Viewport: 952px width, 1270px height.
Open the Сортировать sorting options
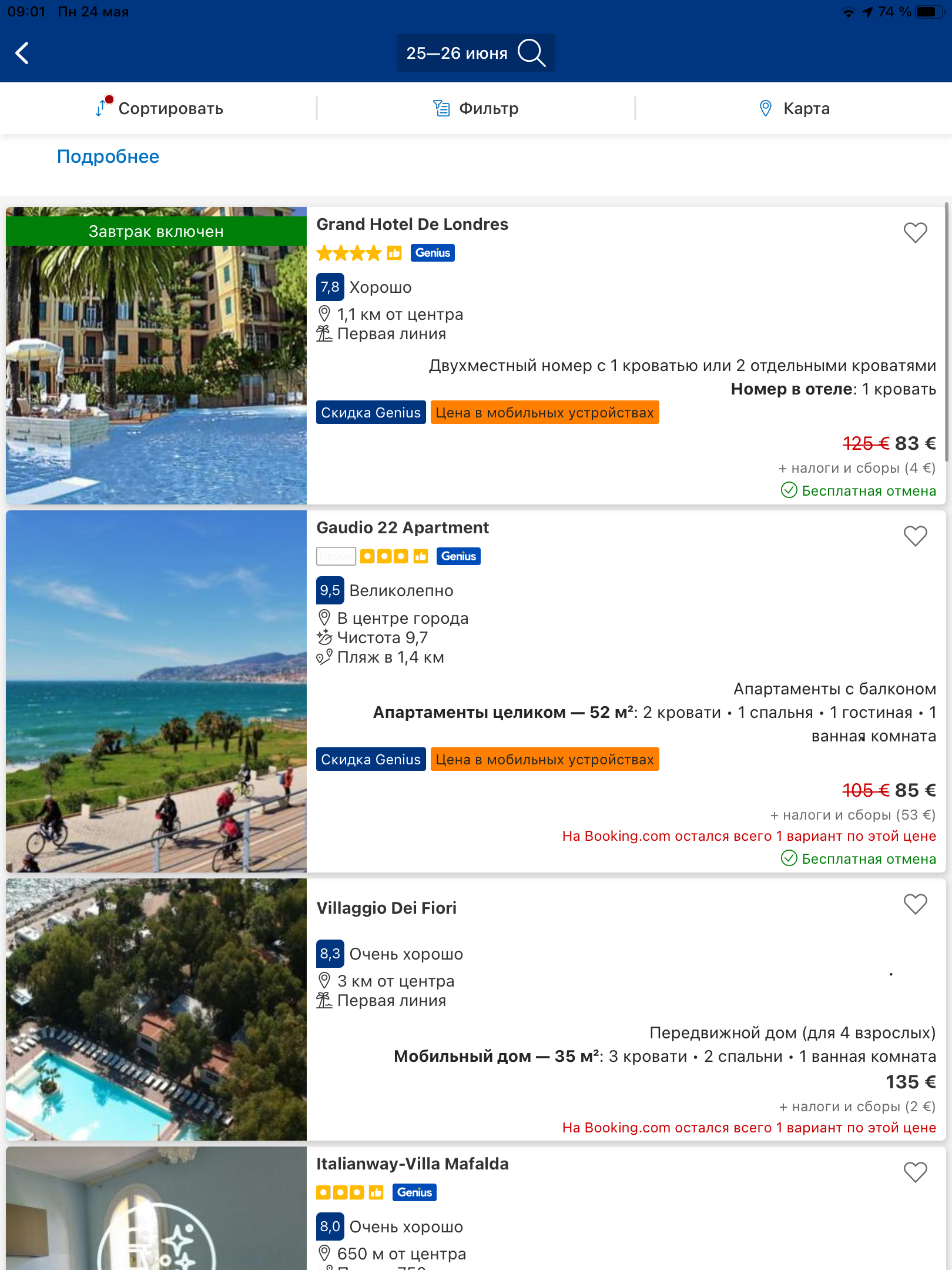(x=170, y=109)
